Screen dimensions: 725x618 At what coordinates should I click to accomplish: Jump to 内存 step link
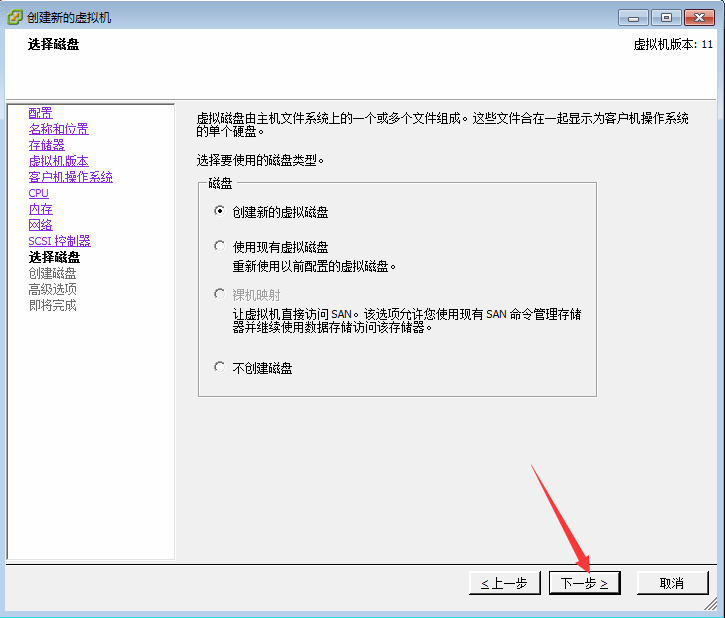coord(40,209)
